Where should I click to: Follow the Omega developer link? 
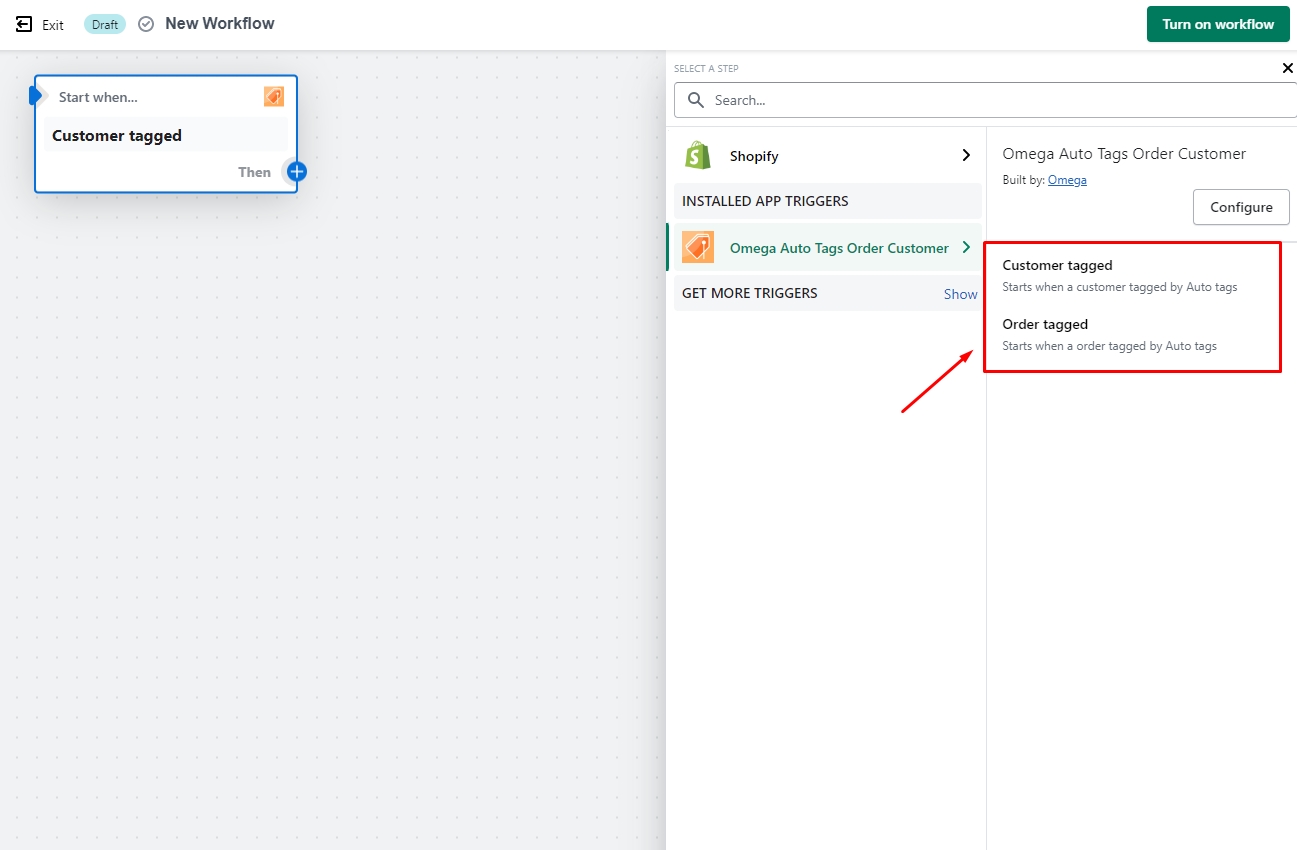(1067, 180)
